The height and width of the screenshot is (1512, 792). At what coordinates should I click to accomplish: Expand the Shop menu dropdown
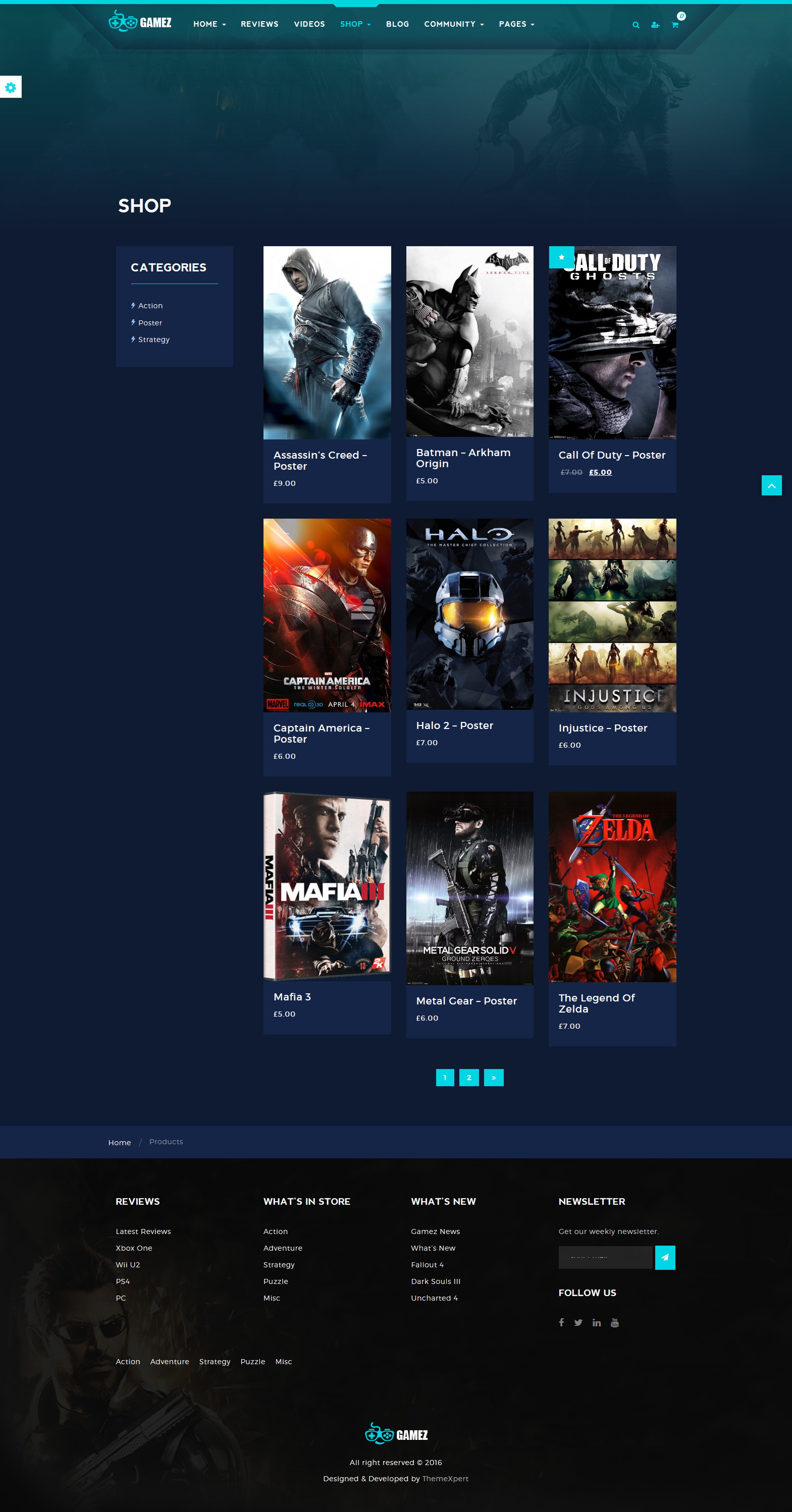coord(356,24)
